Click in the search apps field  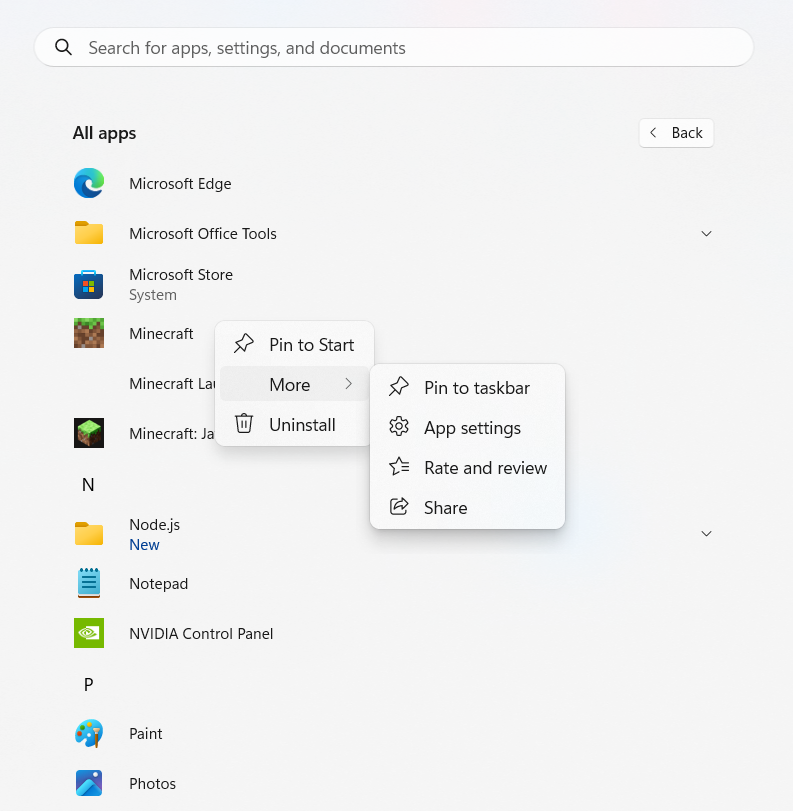click(394, 48)
